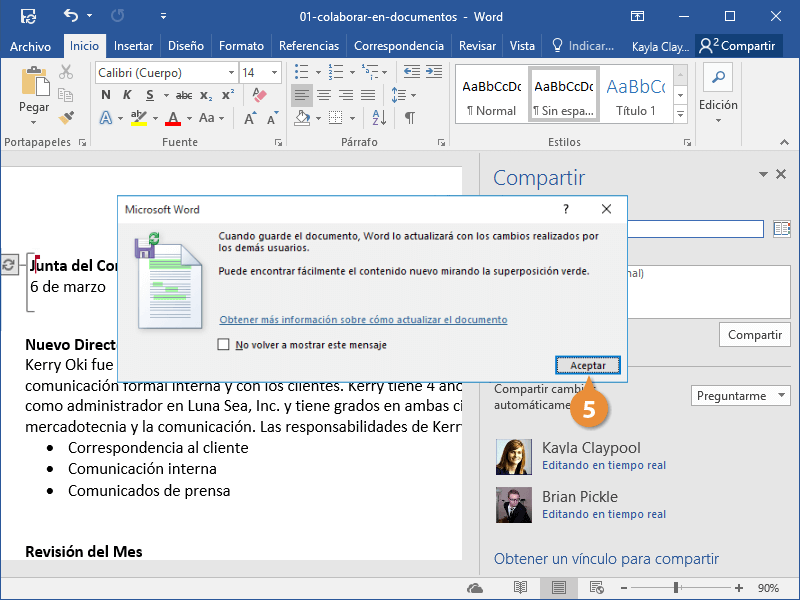
Task: Click the Shrink Font icon
Action: click(273, 118)
